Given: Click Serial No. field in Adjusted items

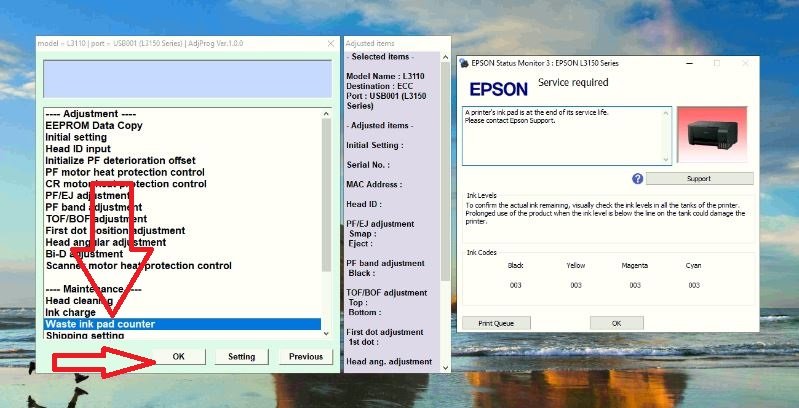Looking at the screenshot, I should pos(368,165).
